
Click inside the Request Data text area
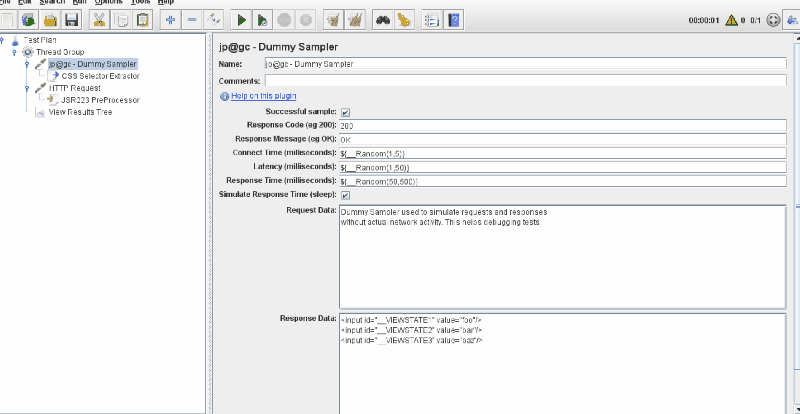click(563, 257)
